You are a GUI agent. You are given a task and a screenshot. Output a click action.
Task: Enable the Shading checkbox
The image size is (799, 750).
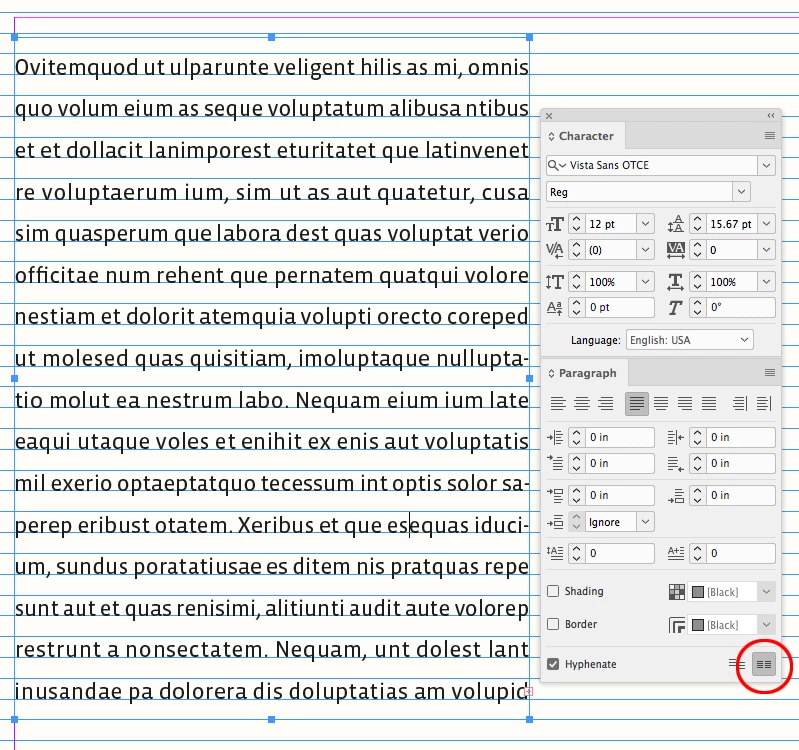pos(553,591)
